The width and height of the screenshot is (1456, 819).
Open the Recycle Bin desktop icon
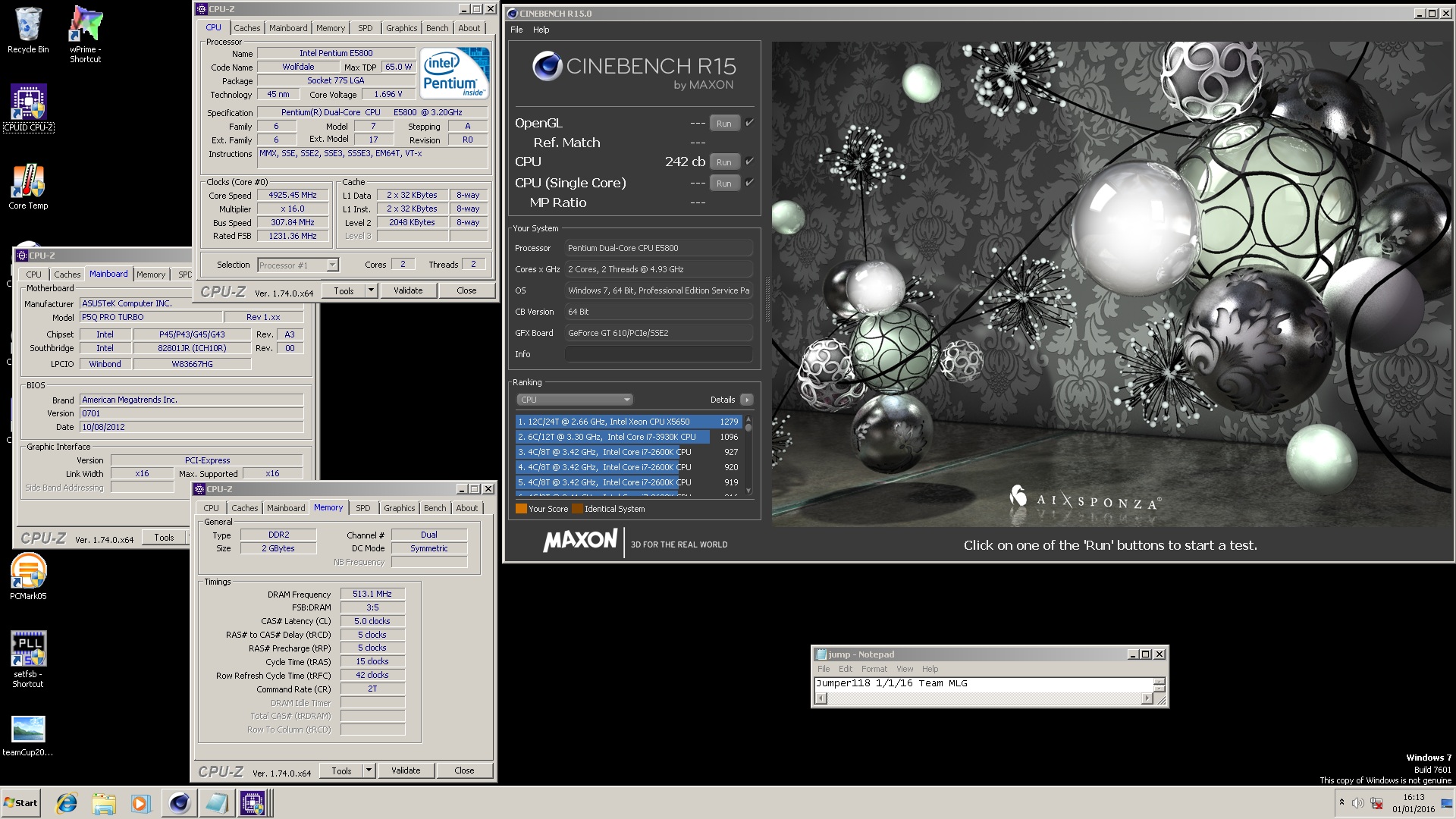28,30
